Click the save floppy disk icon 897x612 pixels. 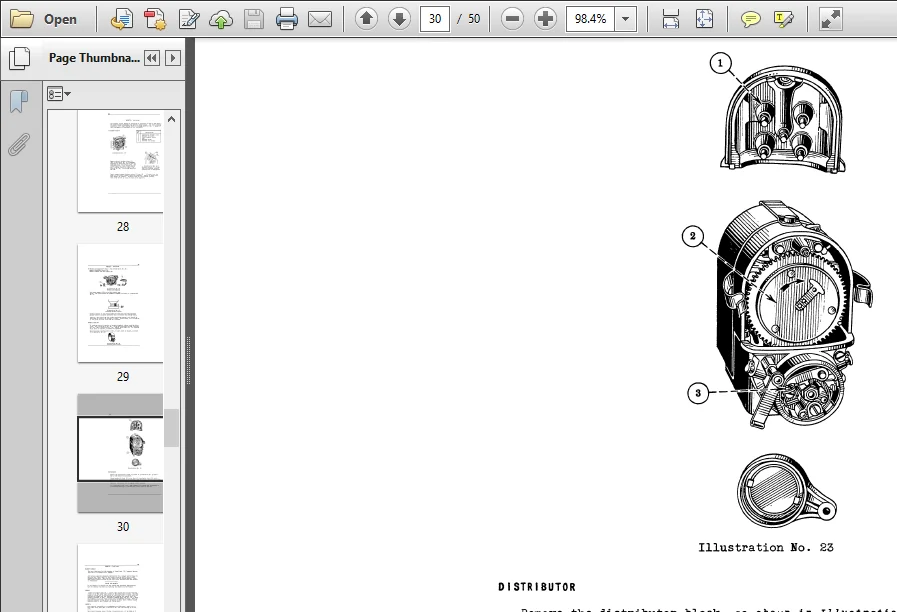point(254,19)
